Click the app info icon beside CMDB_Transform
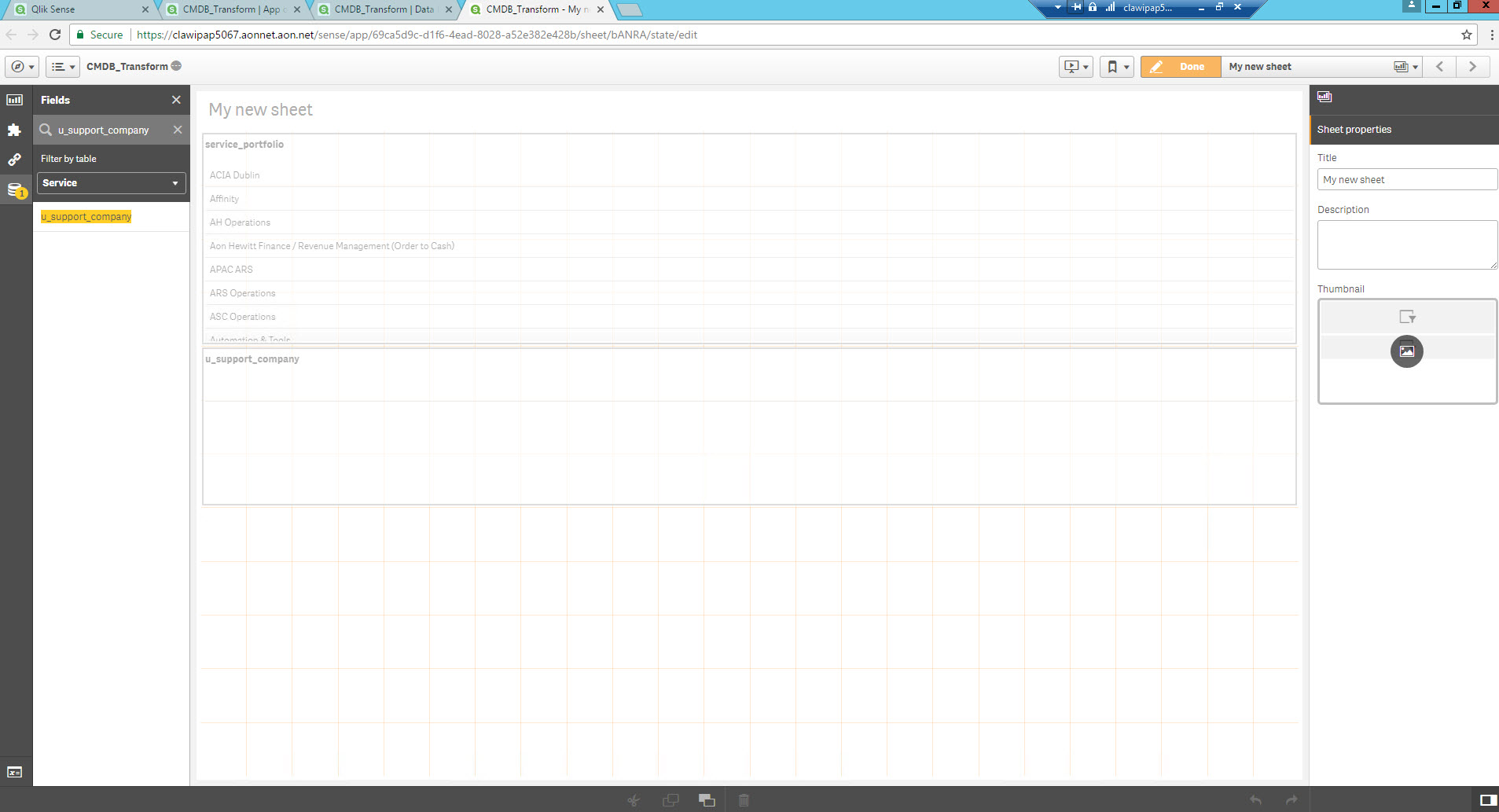The height and width of the screenshot is (812, 1499). tap(177, 66)
